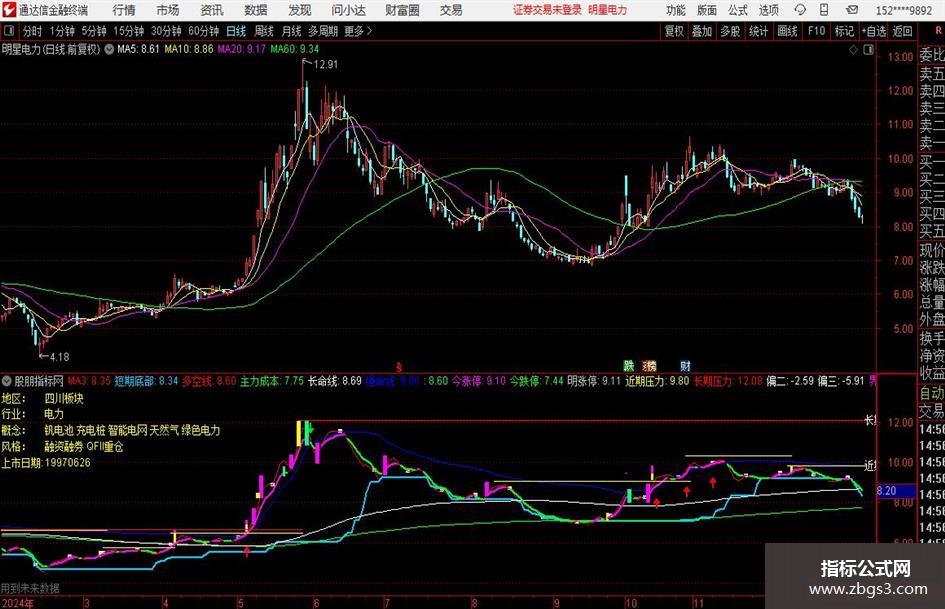The image size is (945, 609).
Task: Switch to the 30分钟 period
Action: click(166, 31)
